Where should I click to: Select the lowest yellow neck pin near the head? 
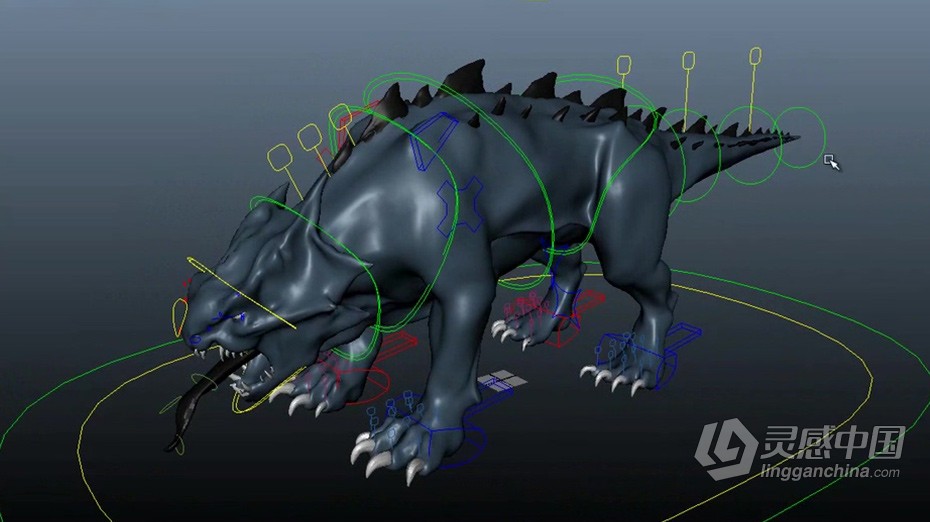coord(279,157)
